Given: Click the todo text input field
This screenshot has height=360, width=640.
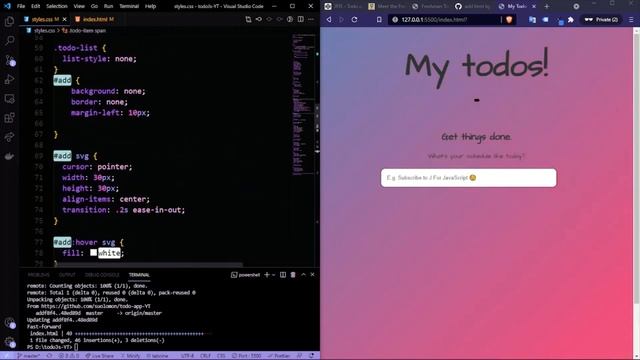Looking at the screenshot, I should coord(469,178).
